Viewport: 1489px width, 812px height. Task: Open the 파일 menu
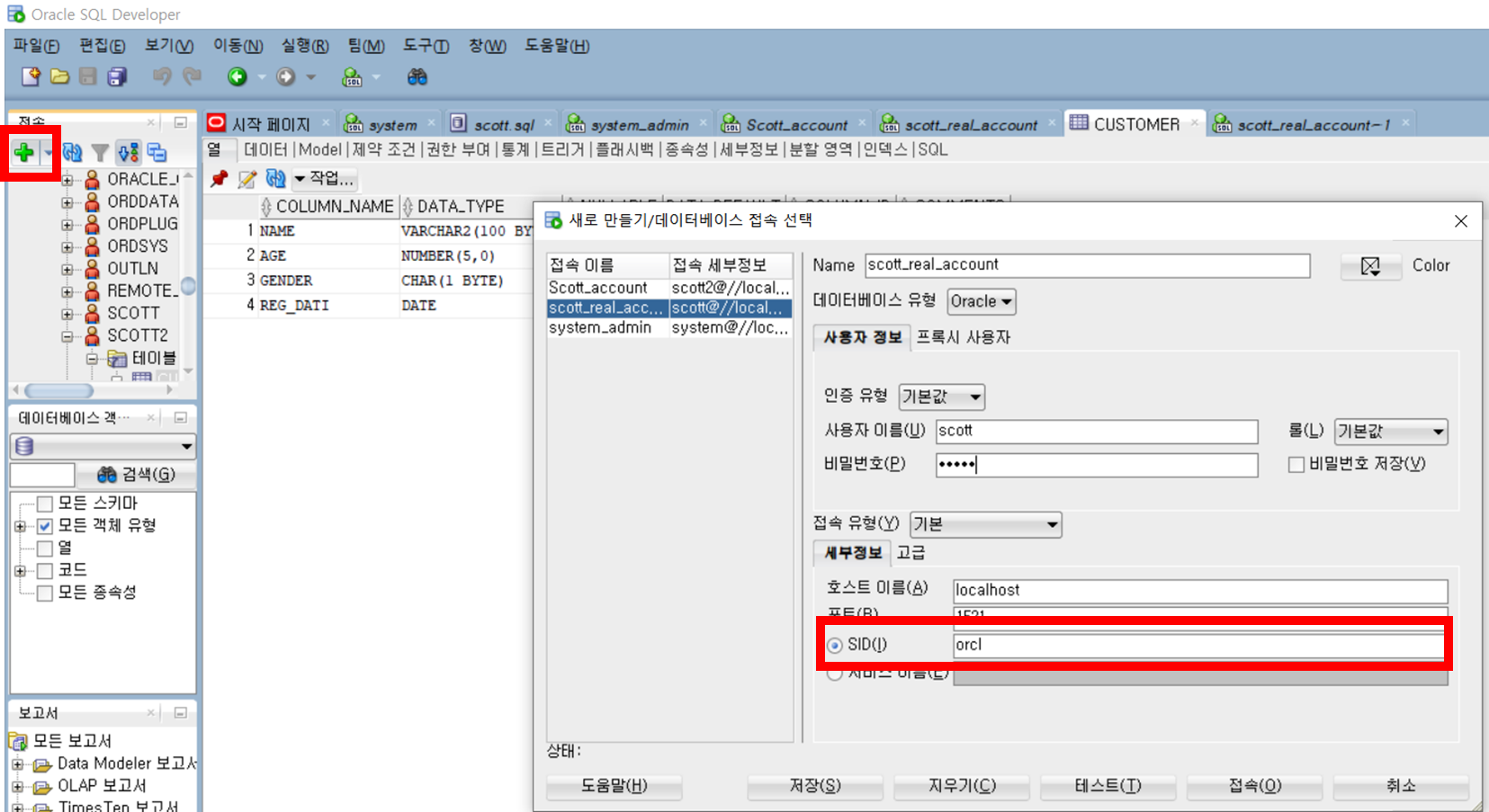[x=36, y=46]
